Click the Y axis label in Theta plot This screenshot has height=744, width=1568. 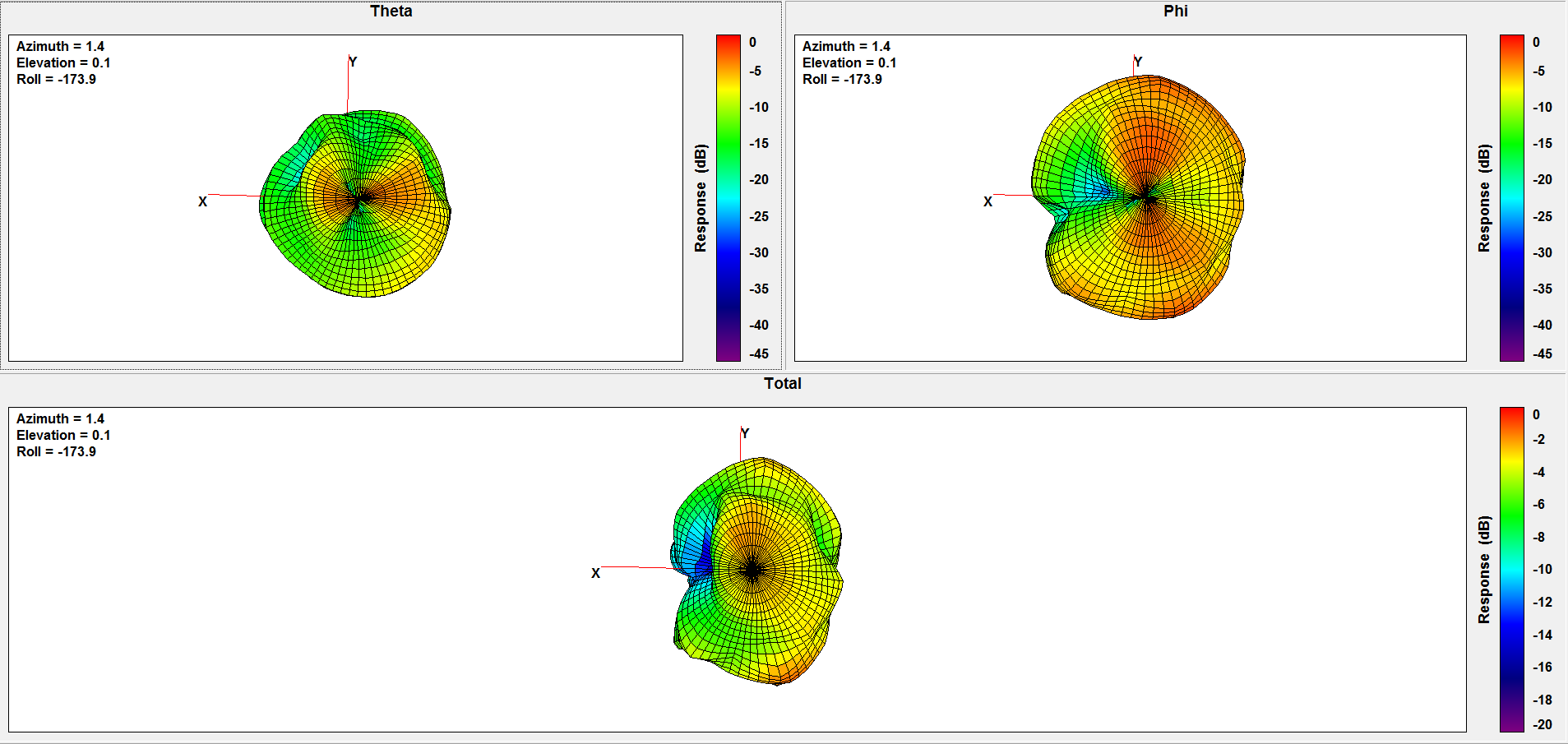pyautogui.click(x=353, y=62)
